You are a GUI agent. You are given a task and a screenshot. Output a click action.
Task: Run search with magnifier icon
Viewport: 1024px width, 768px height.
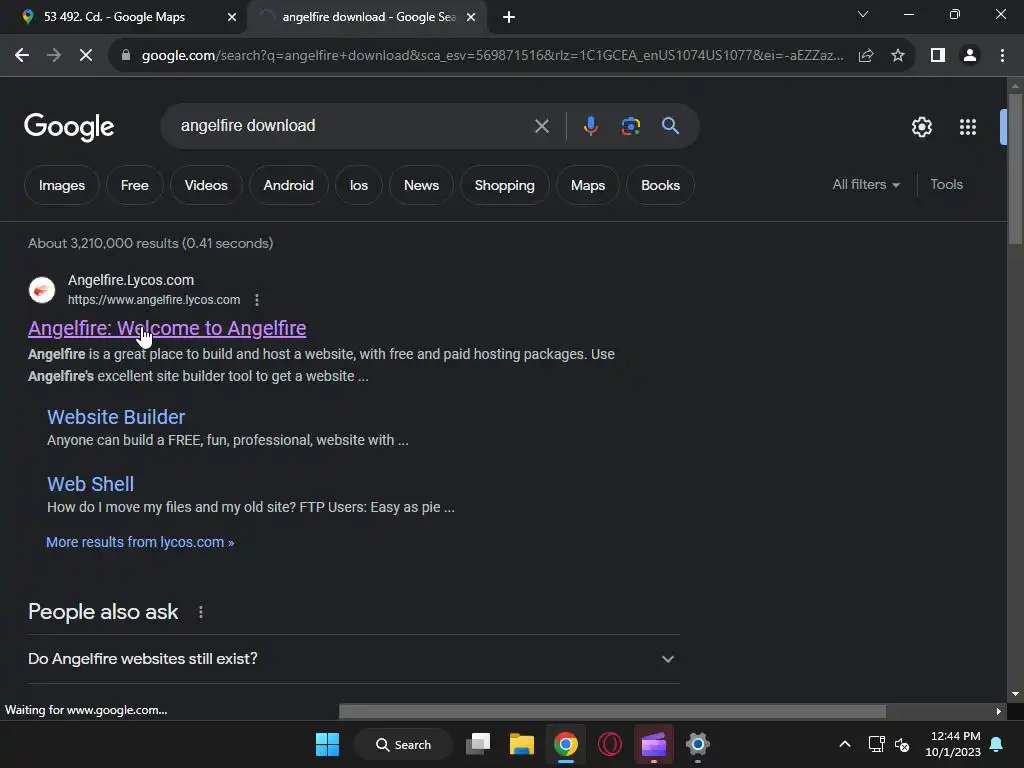pos(670,125)
